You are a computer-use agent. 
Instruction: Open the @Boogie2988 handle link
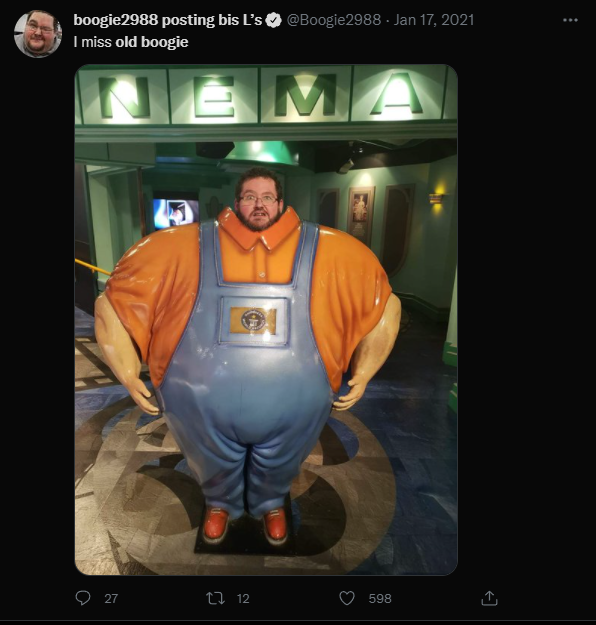pos(334,20)
